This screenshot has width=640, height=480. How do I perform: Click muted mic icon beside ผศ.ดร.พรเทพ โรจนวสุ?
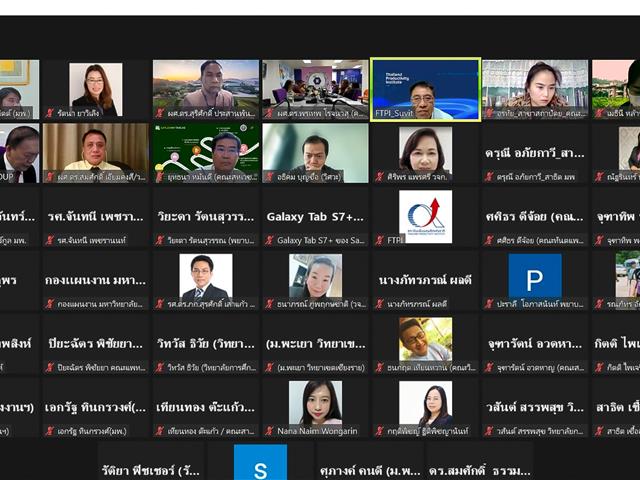pyautogui.click(x=269, y=113)
